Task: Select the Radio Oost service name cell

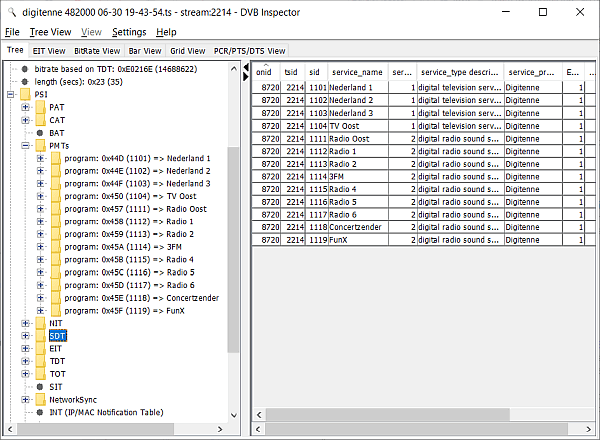Action: point(358,139)
